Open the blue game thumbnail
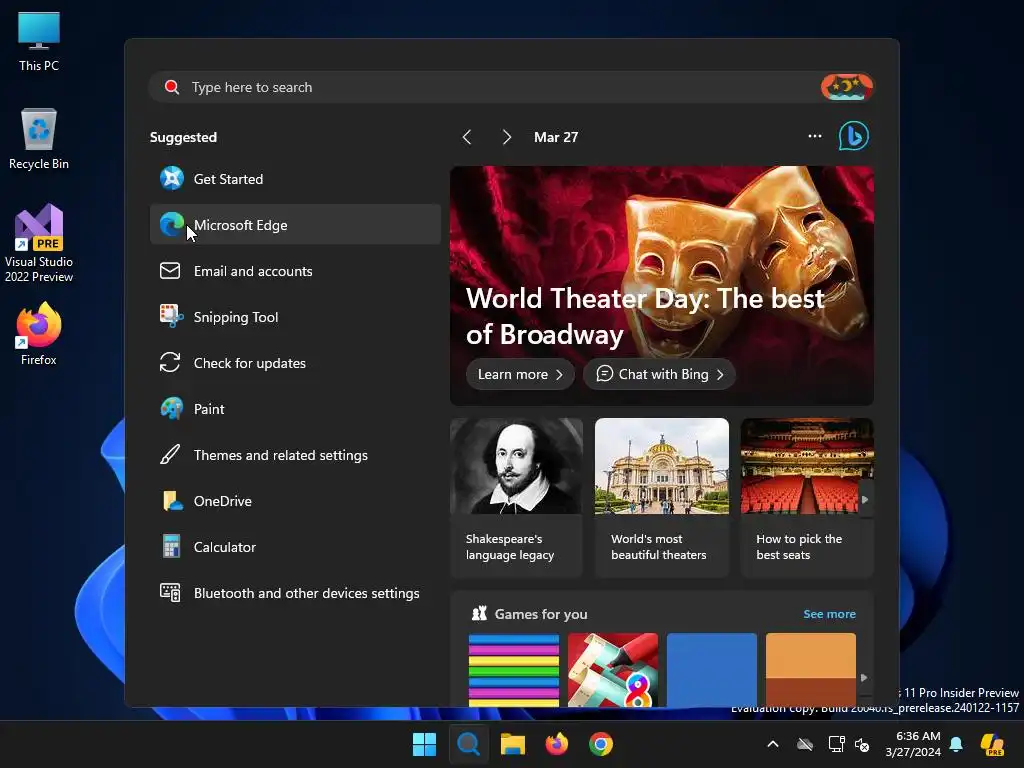The image size is (1024, 768). click(x=712, y=669)
